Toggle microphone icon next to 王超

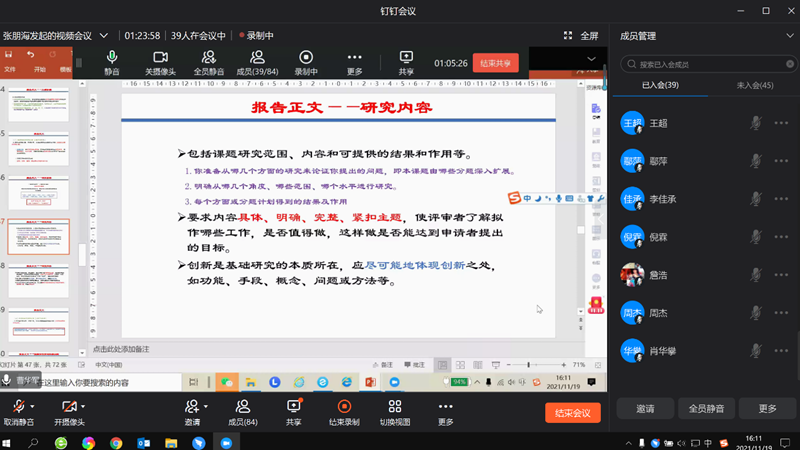click(757, 123)
